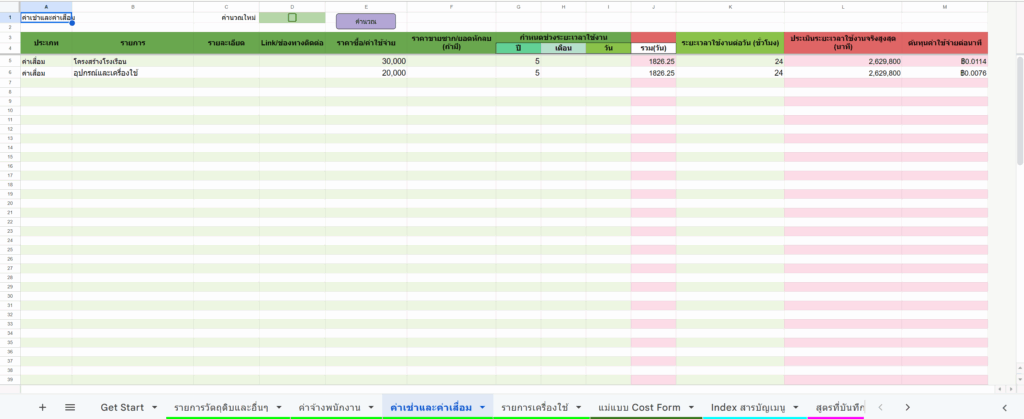This screenshot has height=419, width=1024.
Task: Open the all sheets list icon
Action: (x=70, y=407)
